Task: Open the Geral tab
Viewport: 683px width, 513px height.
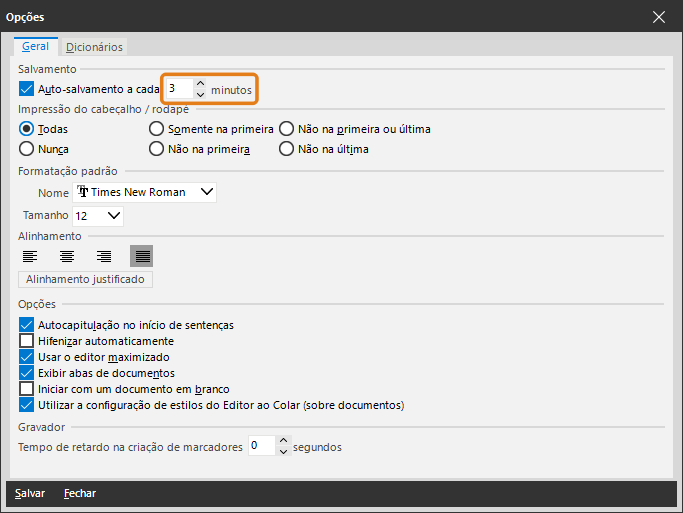Action: tap(35, 47)
